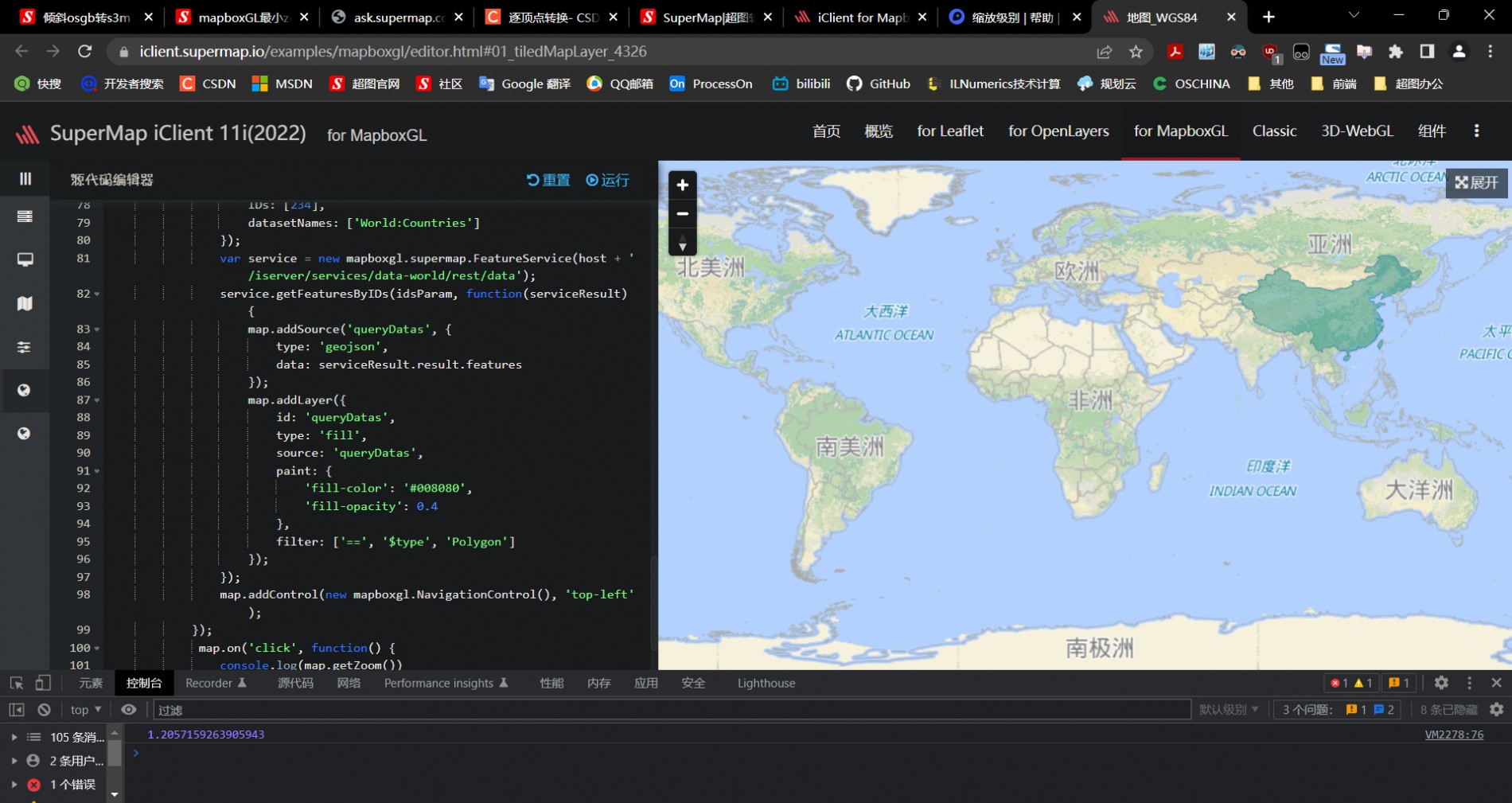1512x803 pixels.
Task: Open the Classic nav item
Action: click(x=1274, y=131)
